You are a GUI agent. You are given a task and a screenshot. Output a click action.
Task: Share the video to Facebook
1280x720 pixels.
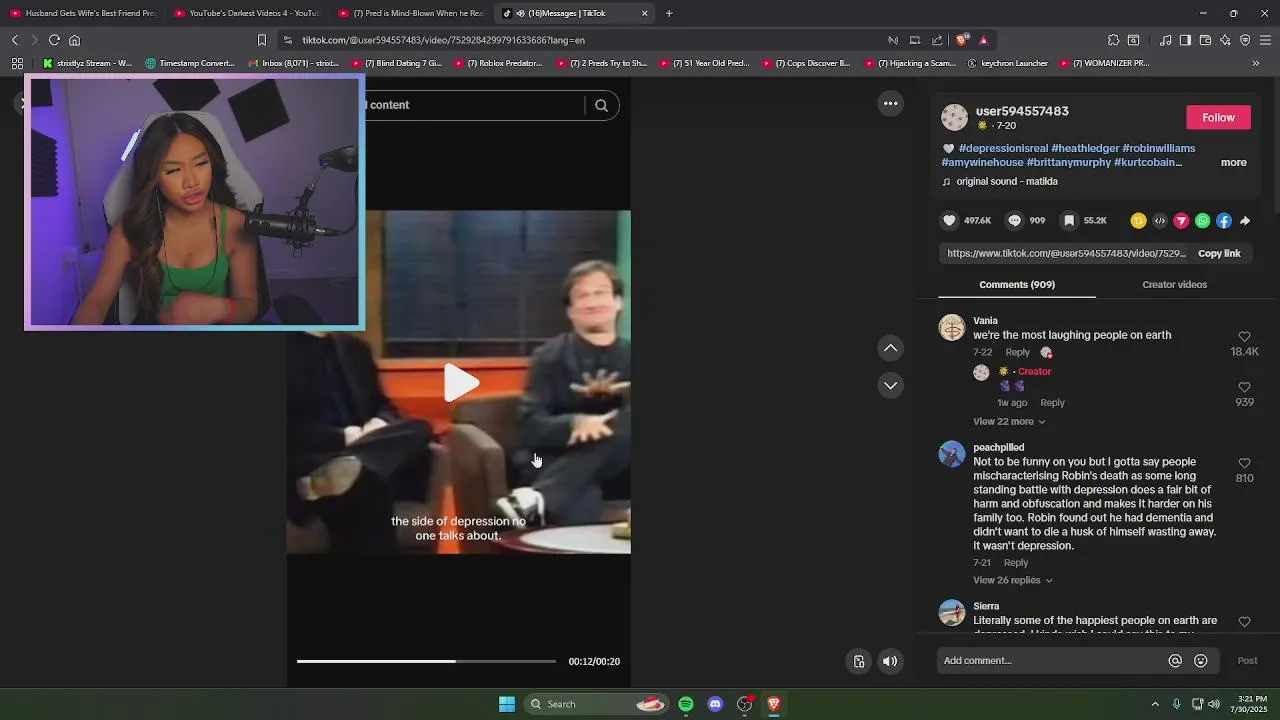pos(1224,221)
